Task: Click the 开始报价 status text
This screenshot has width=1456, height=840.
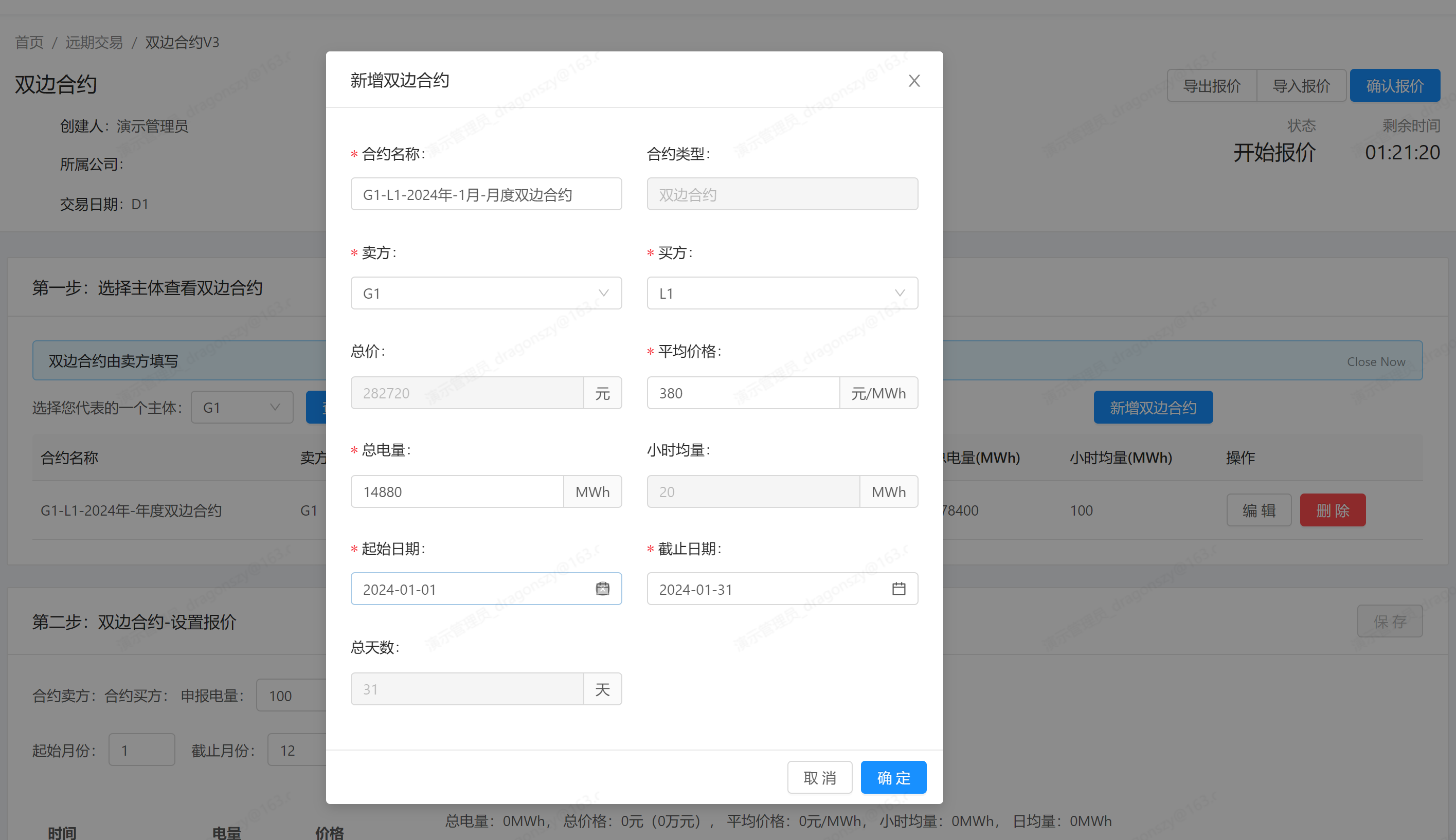Action: click(x=1274, y=152)
